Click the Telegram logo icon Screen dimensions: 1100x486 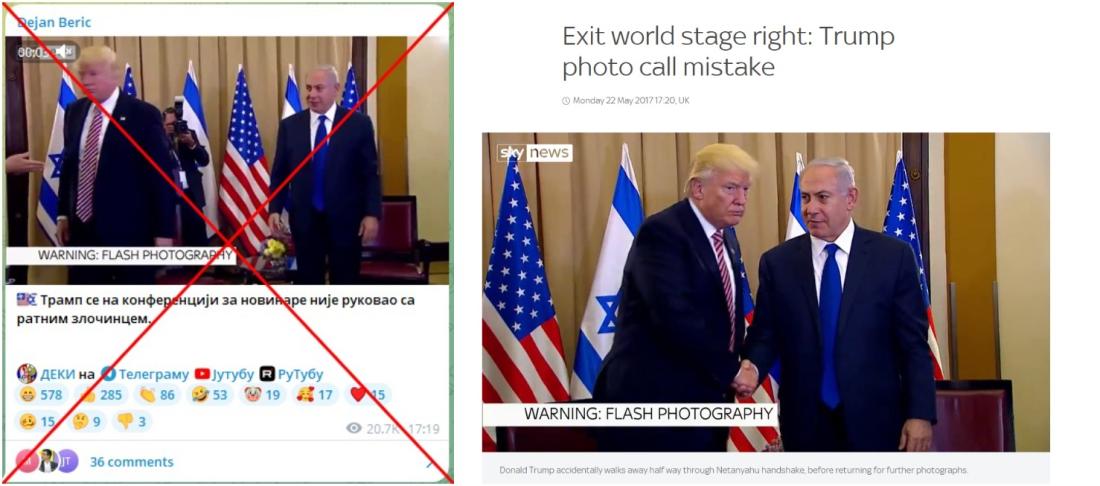(x=108, y=374)
